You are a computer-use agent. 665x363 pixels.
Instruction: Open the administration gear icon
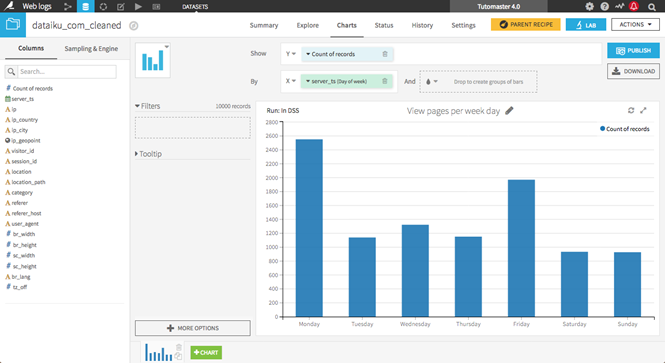(590, 6)
